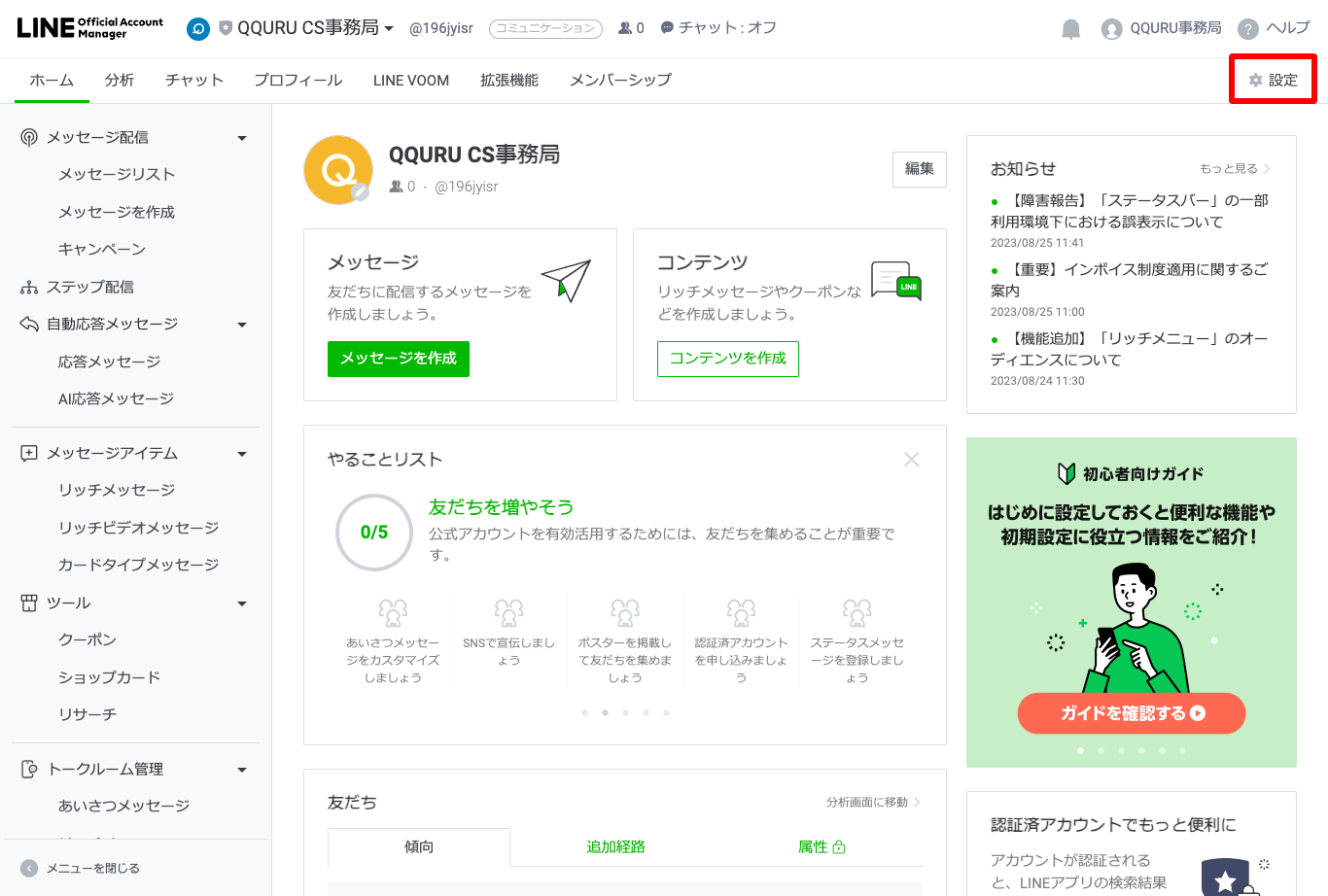Screen dimensions: 1328x896
Task: Collapse the 自動応答メッセージ section chevron
Action: click(x=241, y=324)
